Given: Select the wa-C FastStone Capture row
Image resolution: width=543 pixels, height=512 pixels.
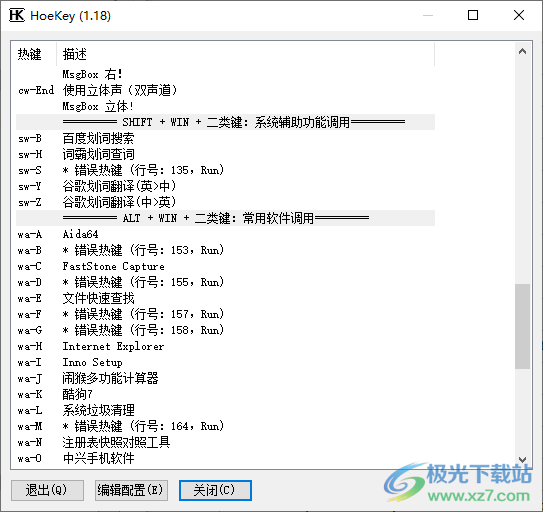Looking at the screenshot, I should pyautogui.click(x=225, y=266).
